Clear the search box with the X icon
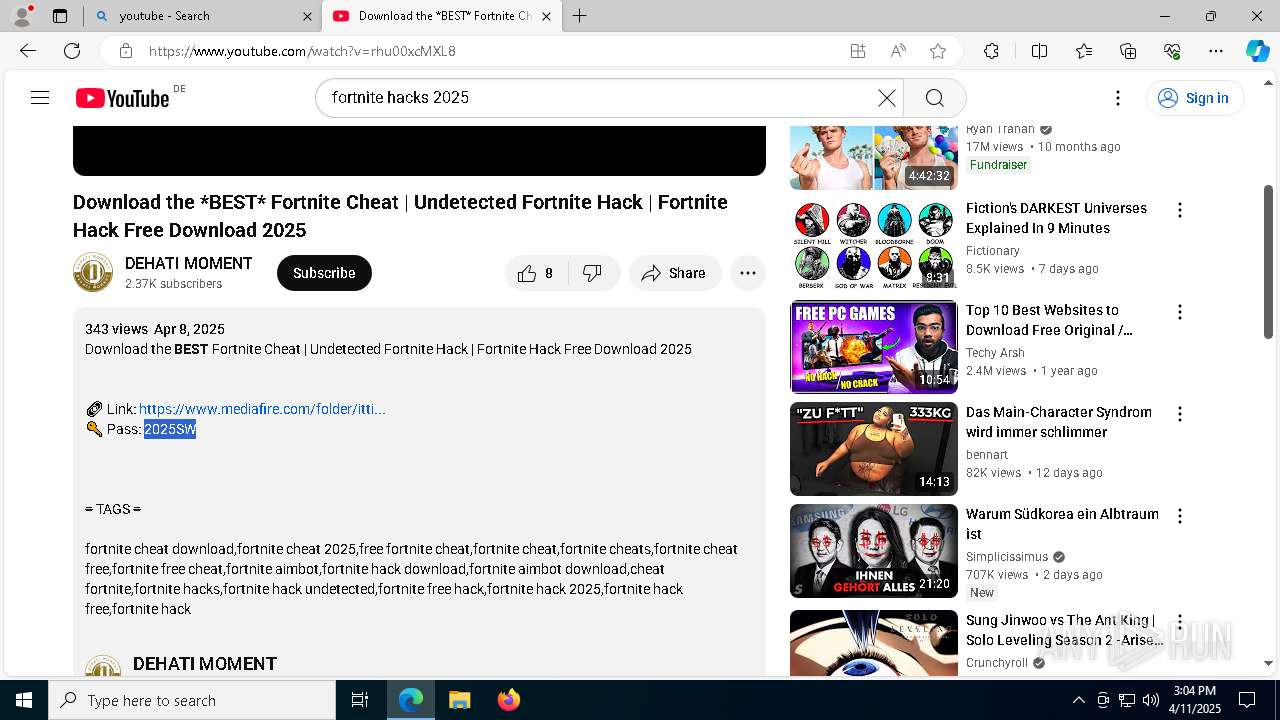This screenshot has height=720, width=1280. click(x=887, y=97)
